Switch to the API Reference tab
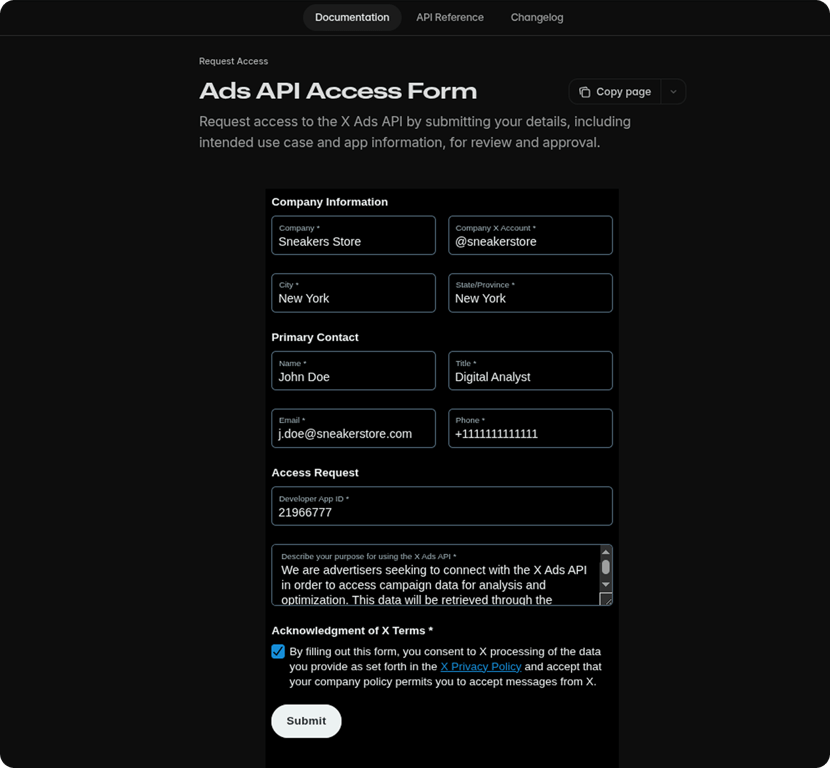830x768 pixels. (x=449, y=17)
